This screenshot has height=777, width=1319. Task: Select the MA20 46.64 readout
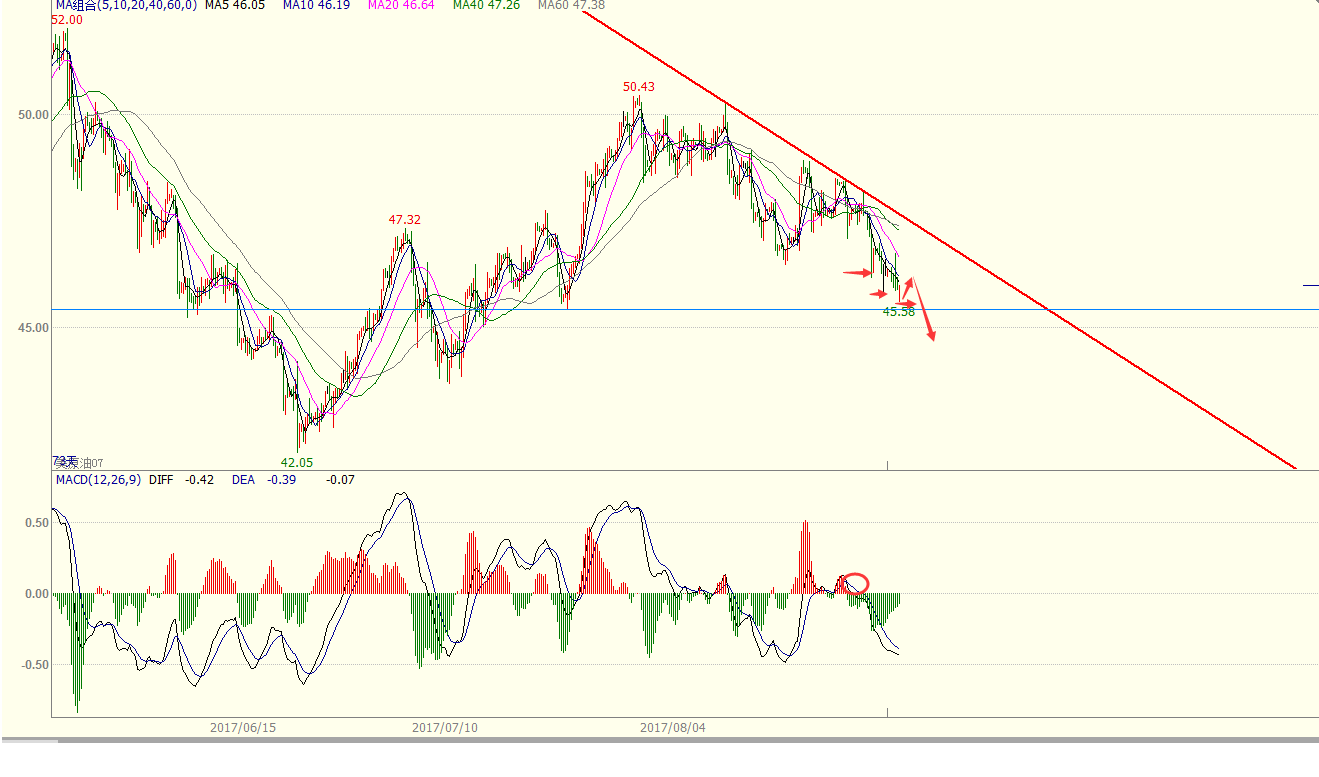coord(401,5)
